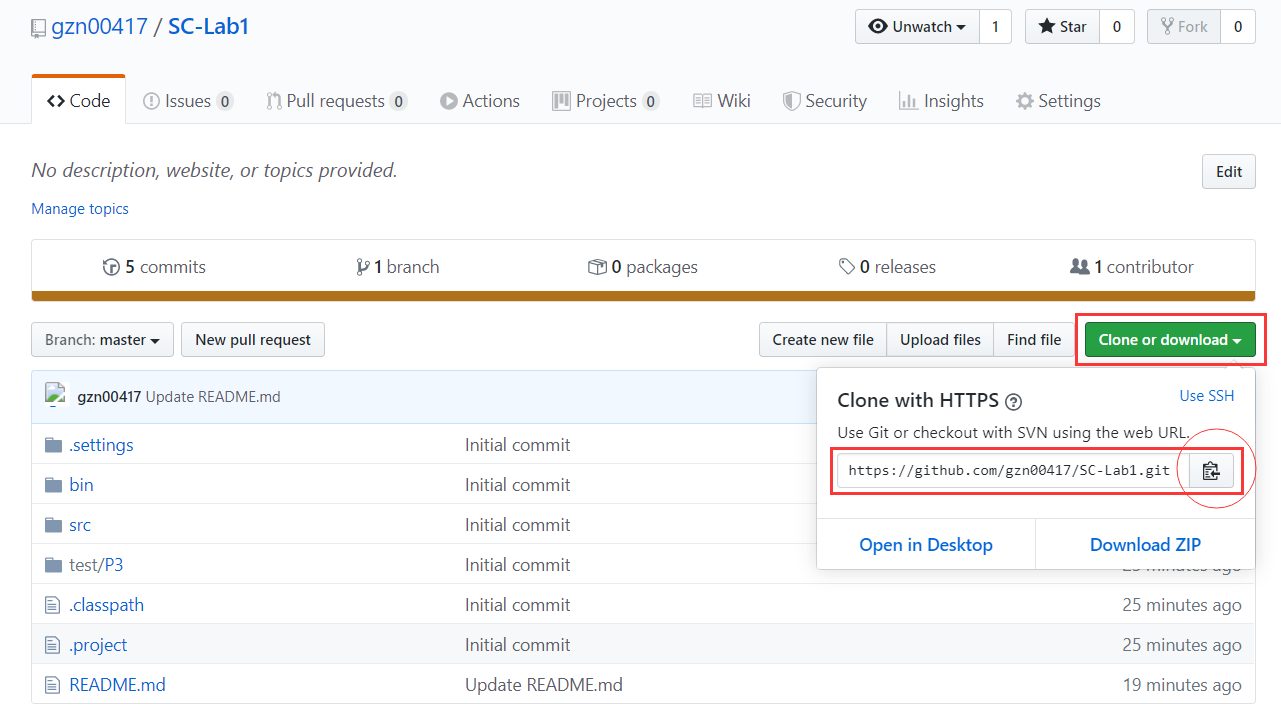
Task: Click the branch icon beside 1 branch
Action: (x=364, y=266)
